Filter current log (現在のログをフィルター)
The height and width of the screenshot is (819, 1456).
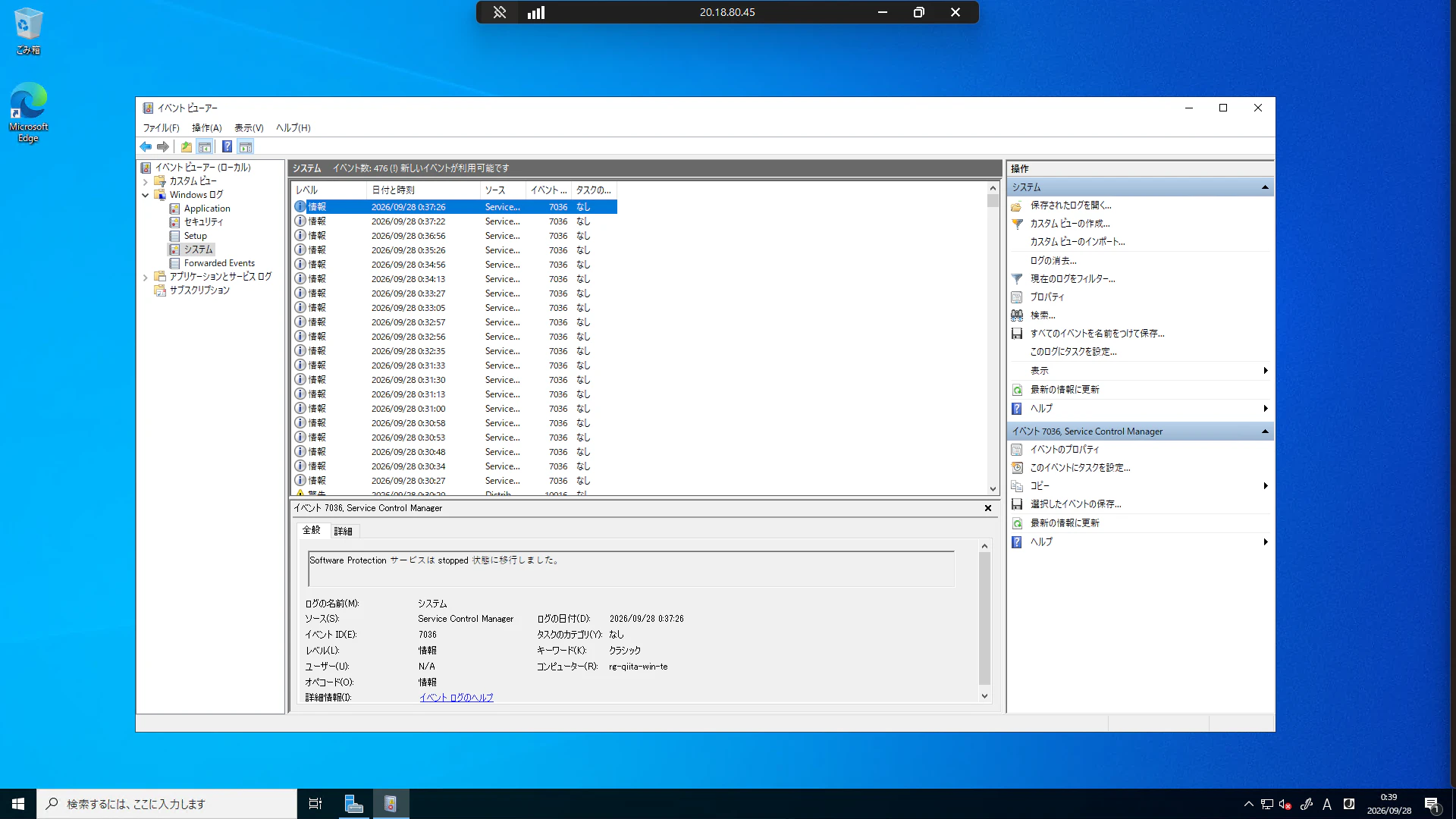1072,279
